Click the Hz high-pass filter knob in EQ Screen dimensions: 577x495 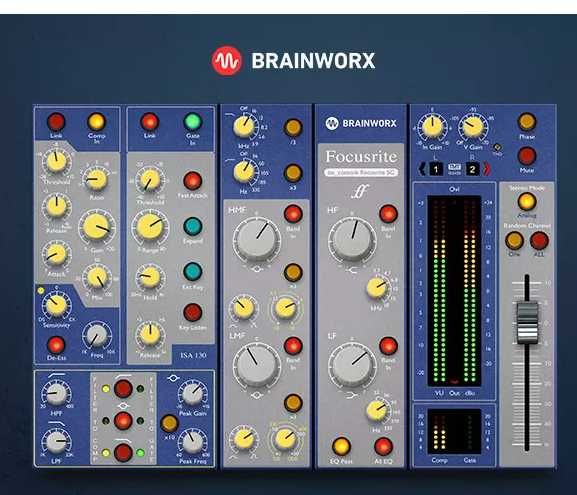point(244,172)
